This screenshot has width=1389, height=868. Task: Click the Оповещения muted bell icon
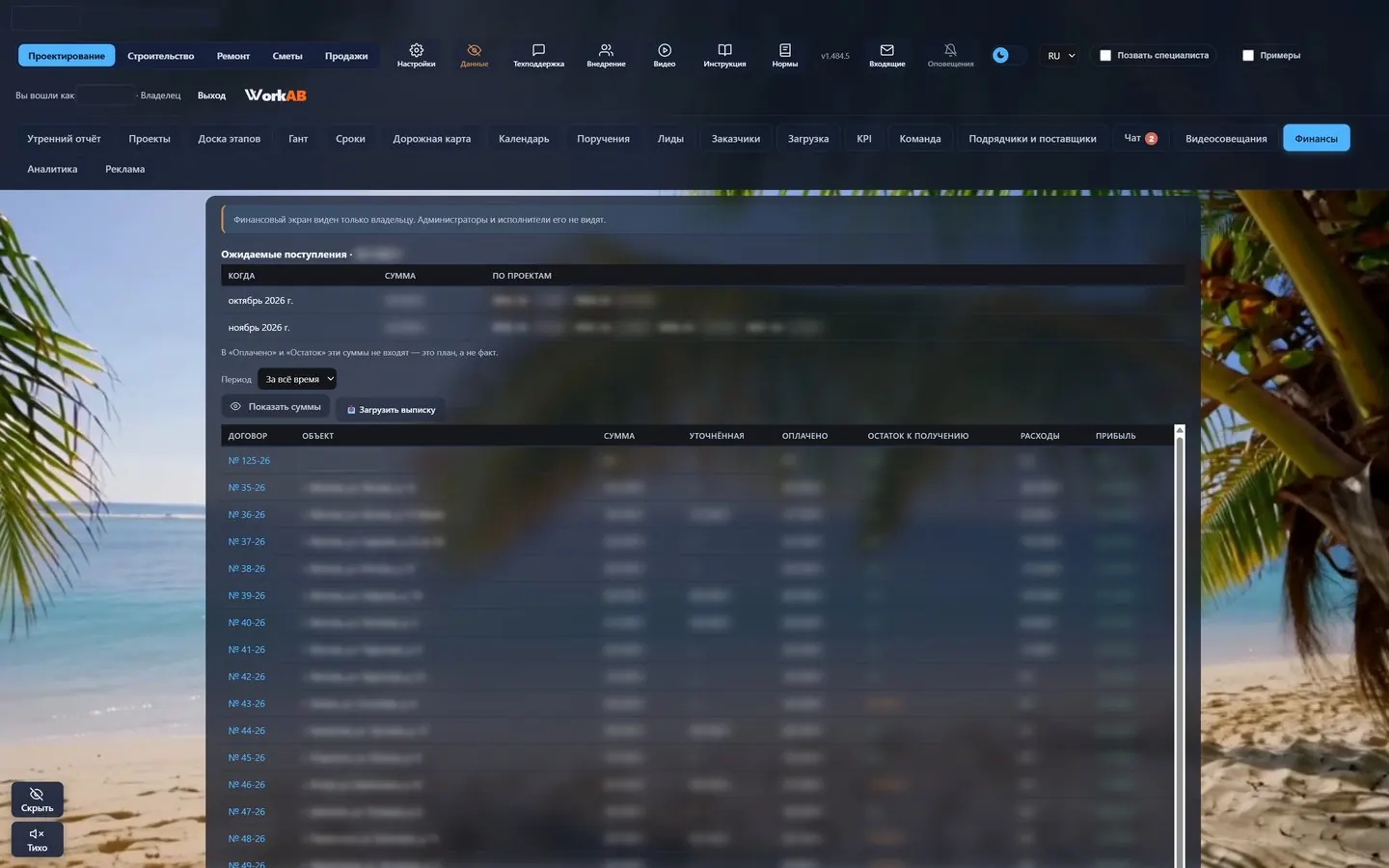950,55
